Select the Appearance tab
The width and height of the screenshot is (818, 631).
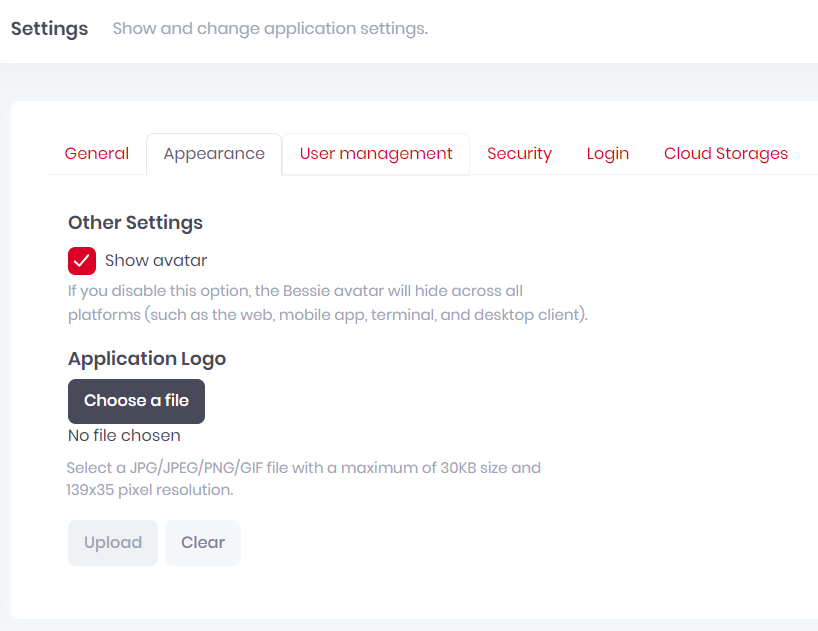click(214, 154)
